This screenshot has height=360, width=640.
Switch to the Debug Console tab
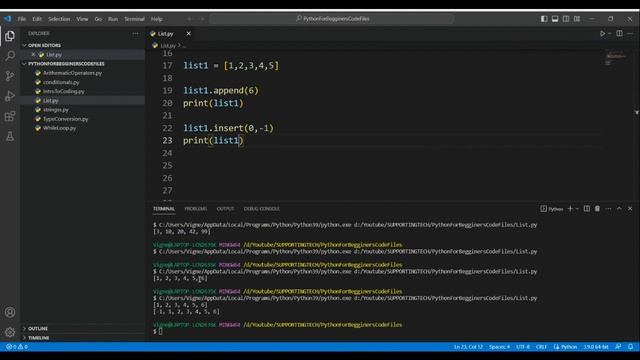pos(262,209)
